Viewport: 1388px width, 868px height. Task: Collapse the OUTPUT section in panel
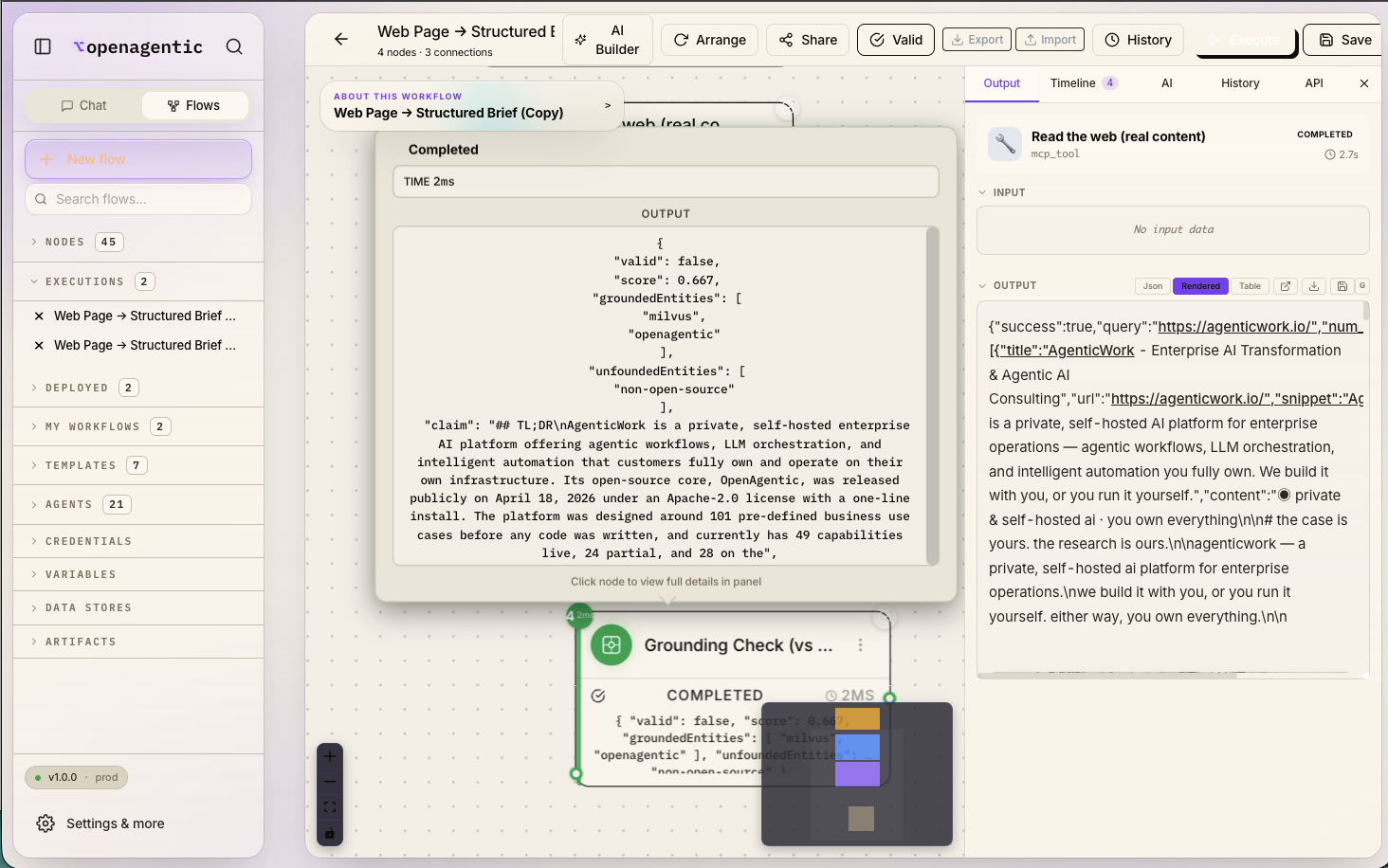tap(1008, 285)
